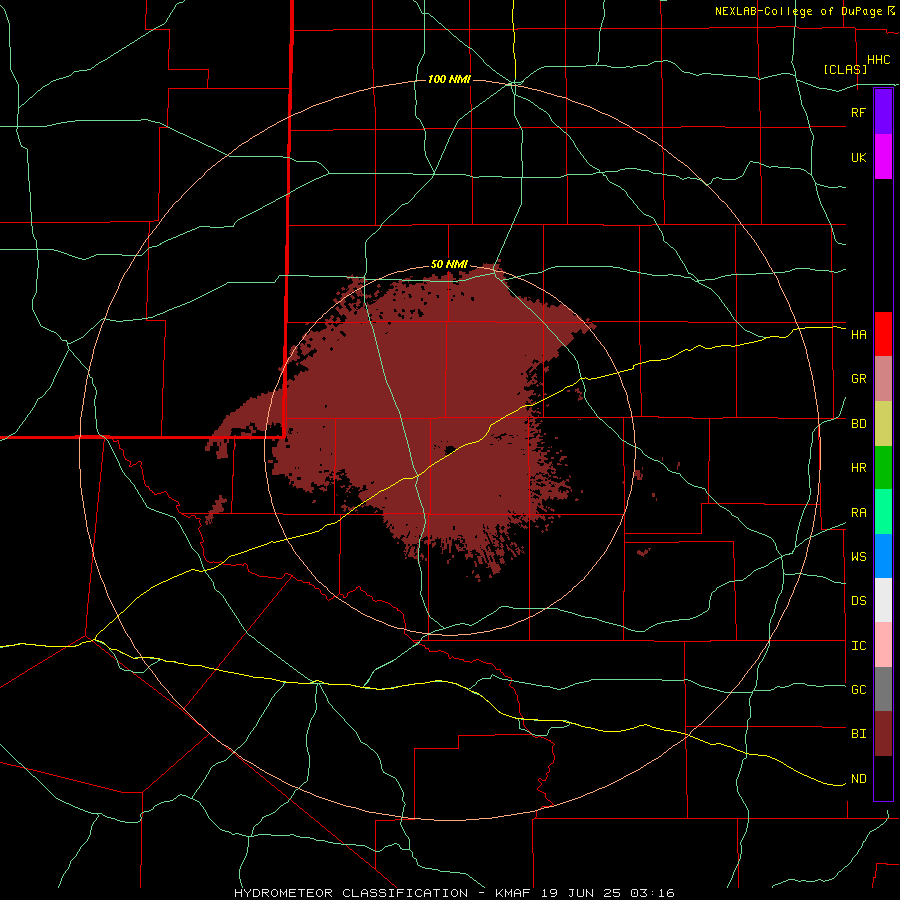
Task: Click the DS legend label
Action: 858,601
